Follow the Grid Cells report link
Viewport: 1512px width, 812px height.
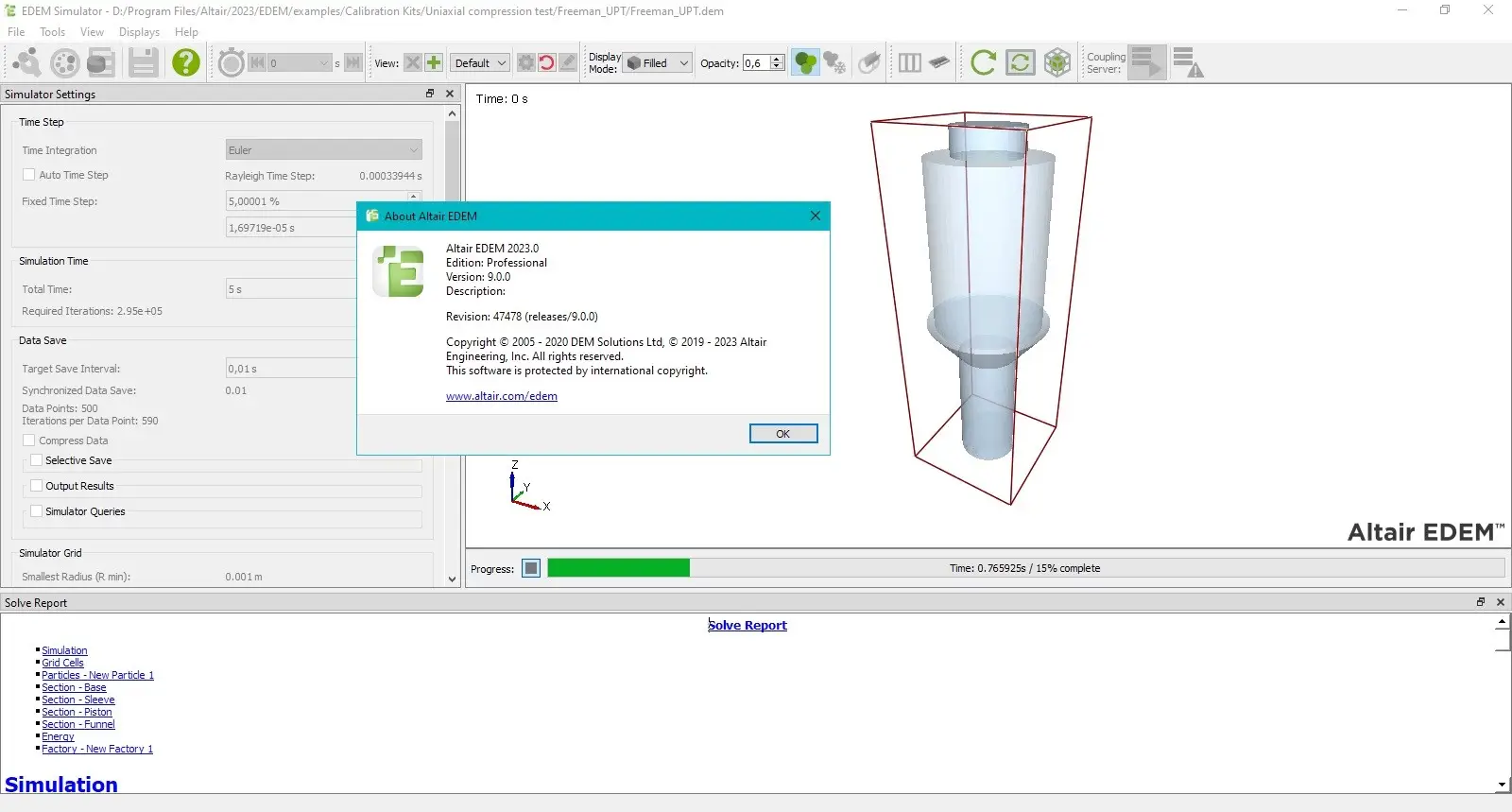pyautogui.click(x=62, y=663)
